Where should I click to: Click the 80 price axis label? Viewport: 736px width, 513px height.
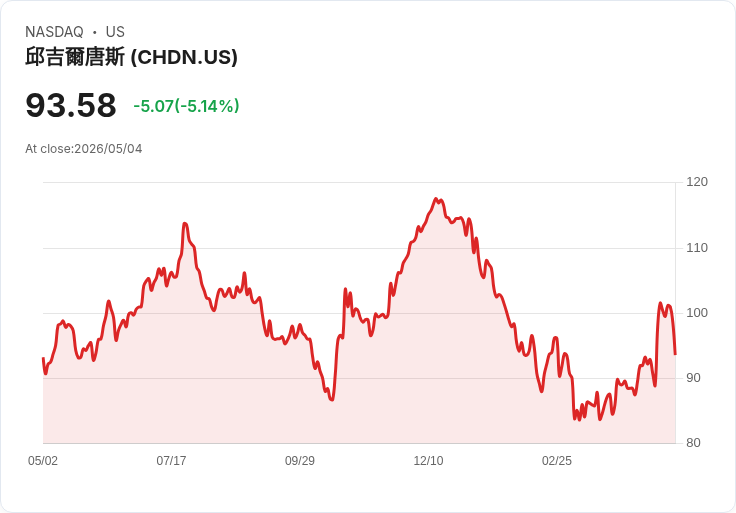pos(693,443)
